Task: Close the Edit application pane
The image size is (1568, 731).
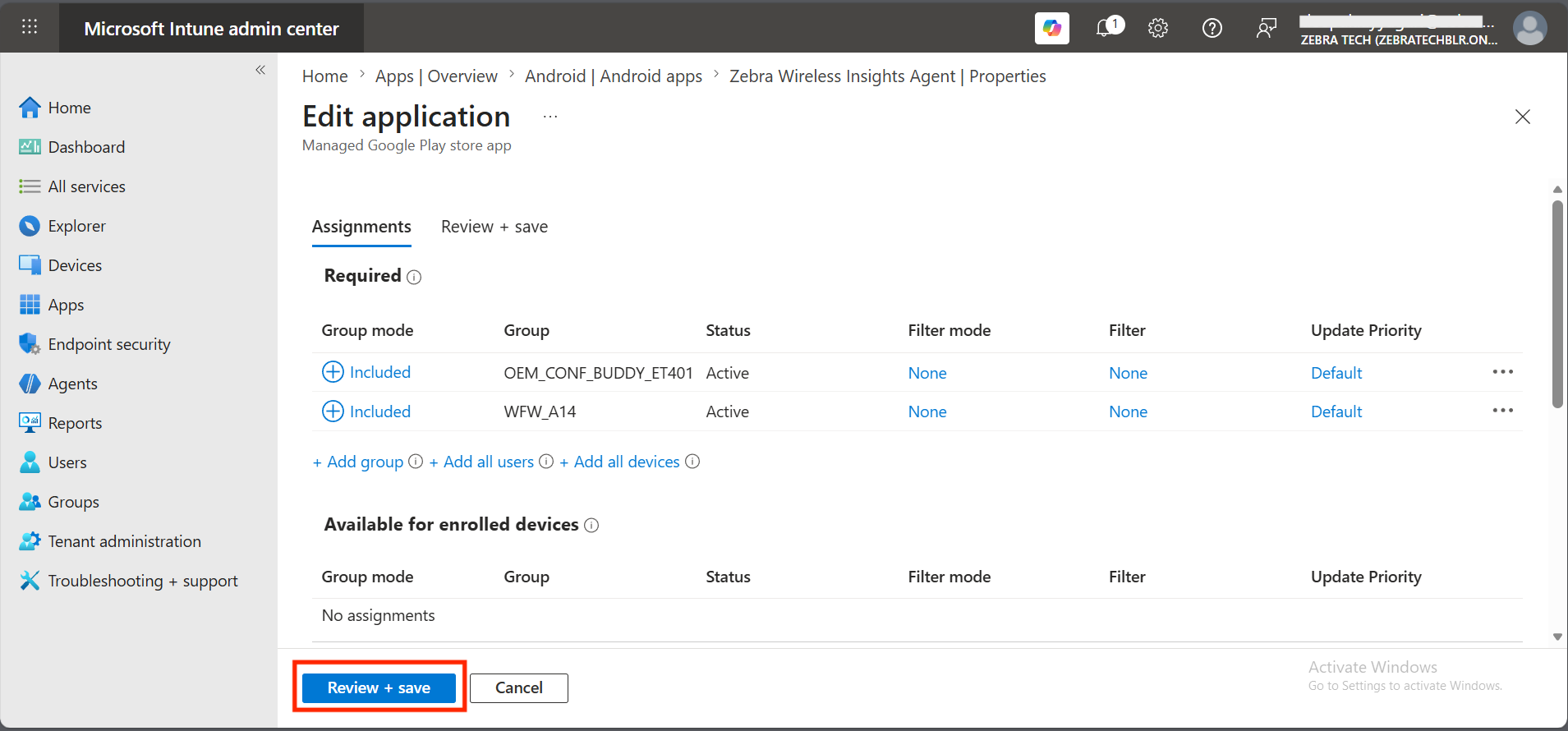Action: [1523, 117]
